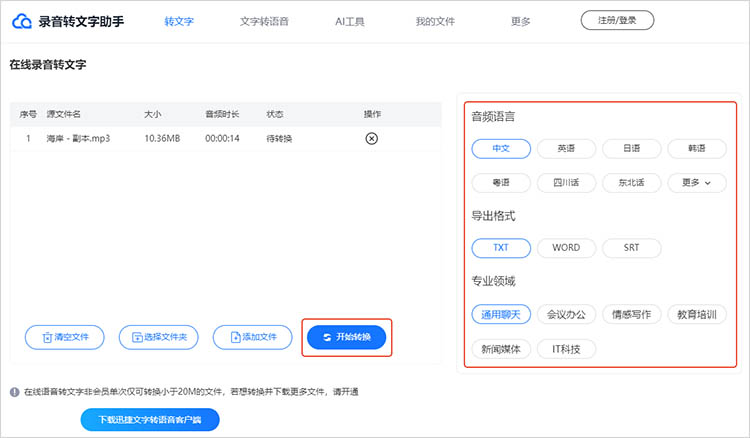Select 中文 audio language
The width and height of the screenshot is (750, 438).
click(x=501, y=149)
